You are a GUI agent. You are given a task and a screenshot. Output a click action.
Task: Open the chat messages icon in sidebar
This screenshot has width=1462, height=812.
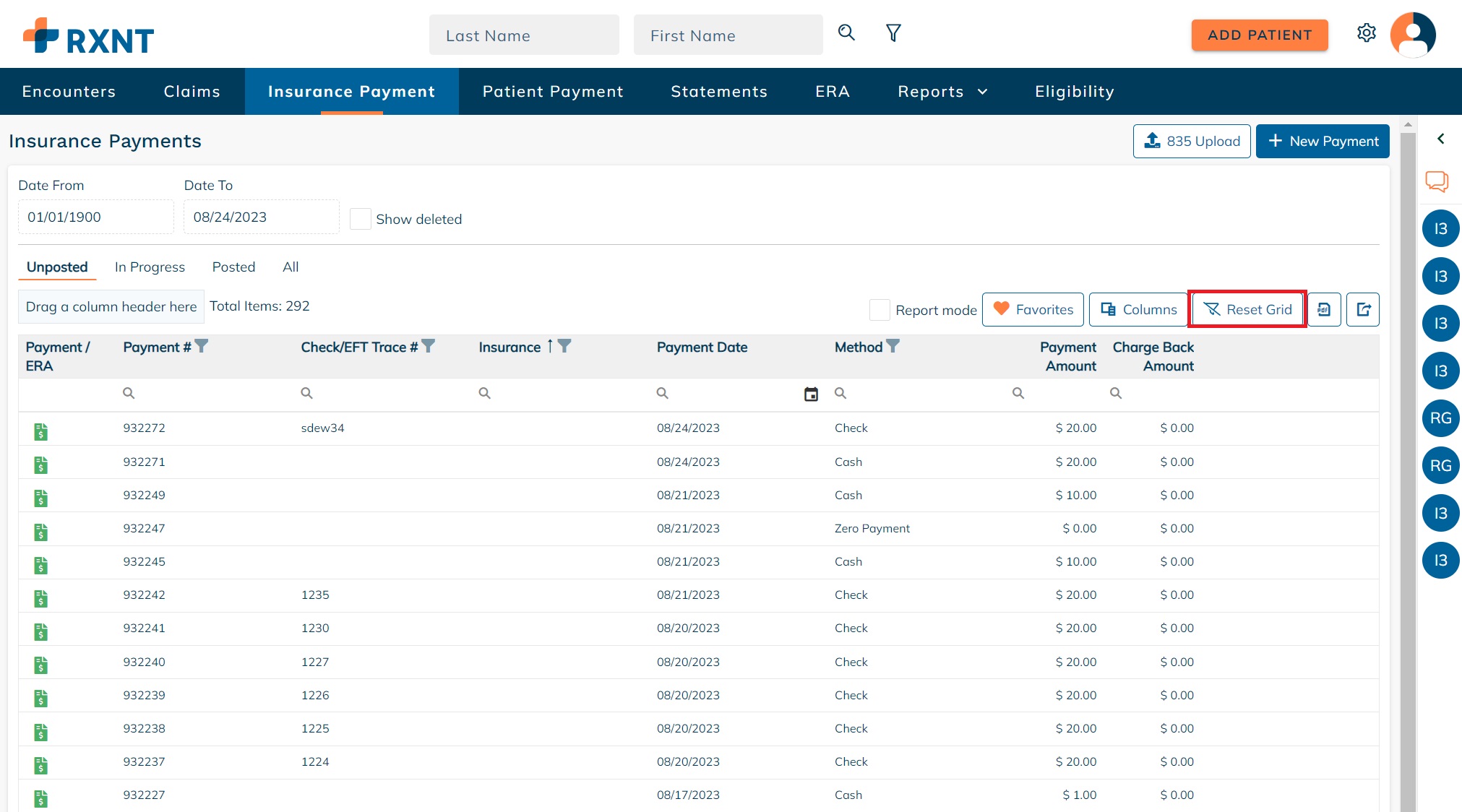pos(1437,181)
